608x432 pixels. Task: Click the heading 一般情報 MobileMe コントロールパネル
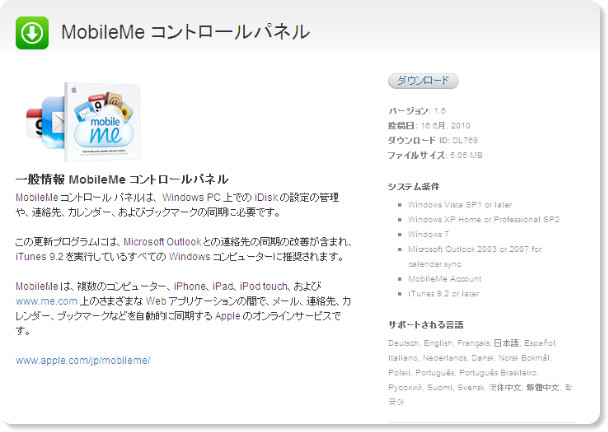click(121, 179)
